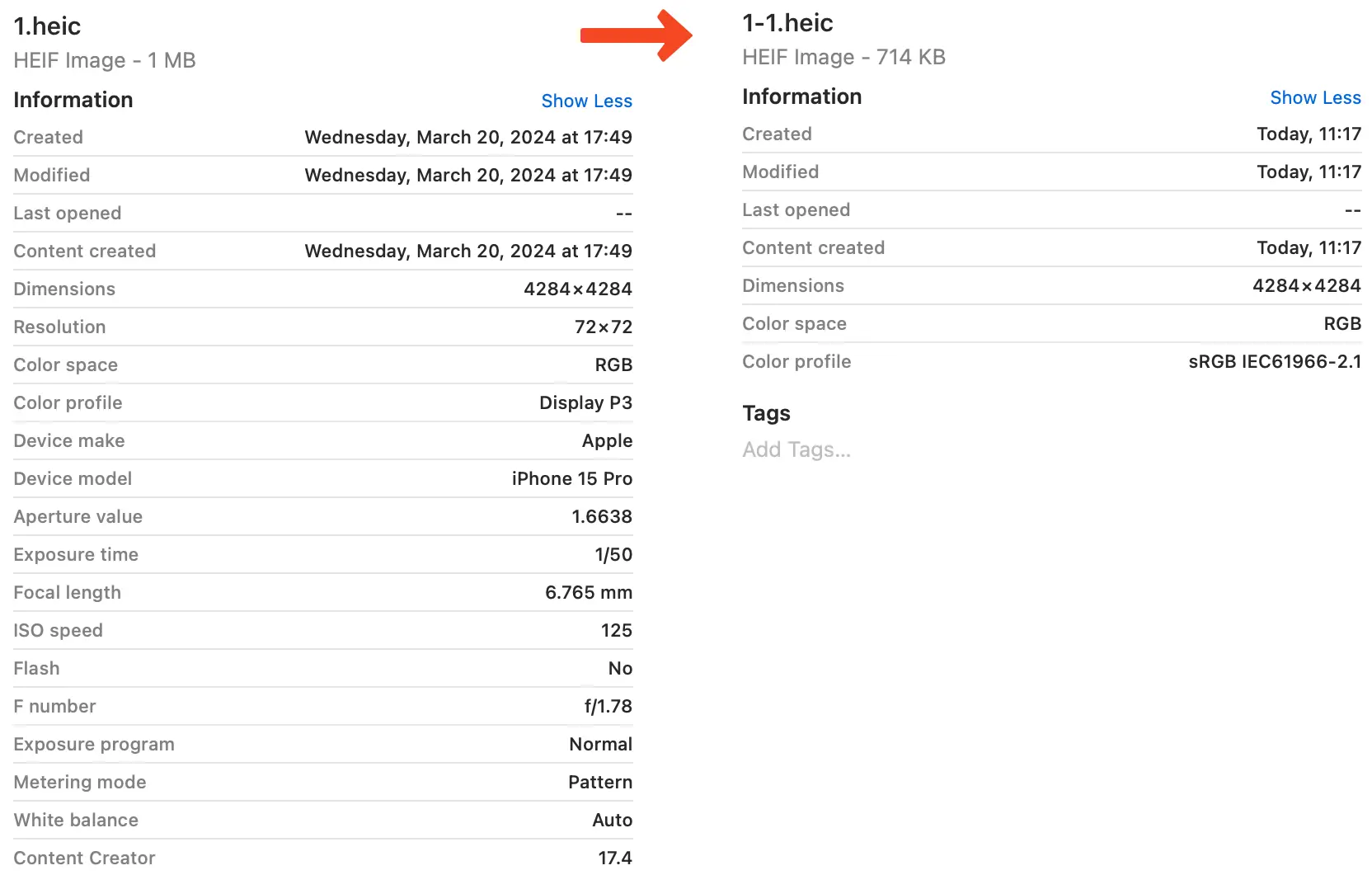Viewport: 1372px width, 889px height.
Task: Click the Show Less link for 1.heic
Action: (x=586, y=101)
